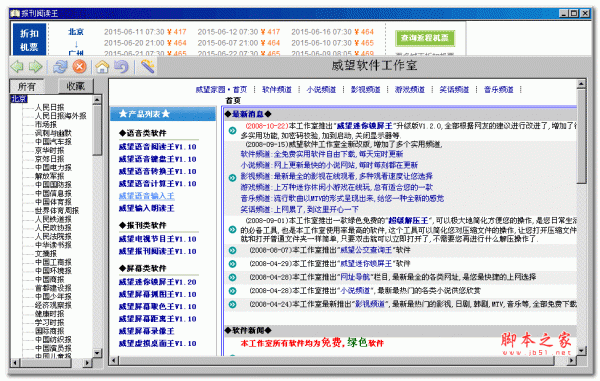Click the tree panel's horizontal scroll-right arrow
This screenshot has height=381, width=600.
[x=88, y=362]
